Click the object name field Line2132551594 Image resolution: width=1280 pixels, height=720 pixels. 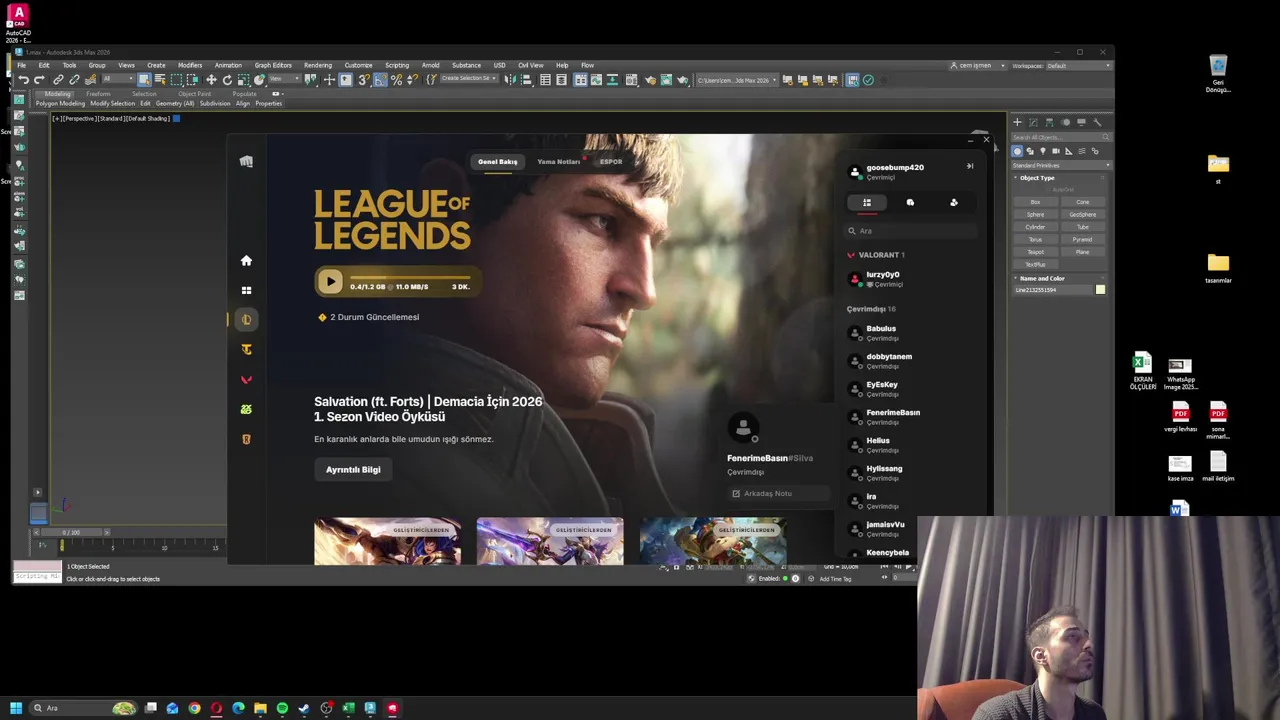tap(1053, 290)
